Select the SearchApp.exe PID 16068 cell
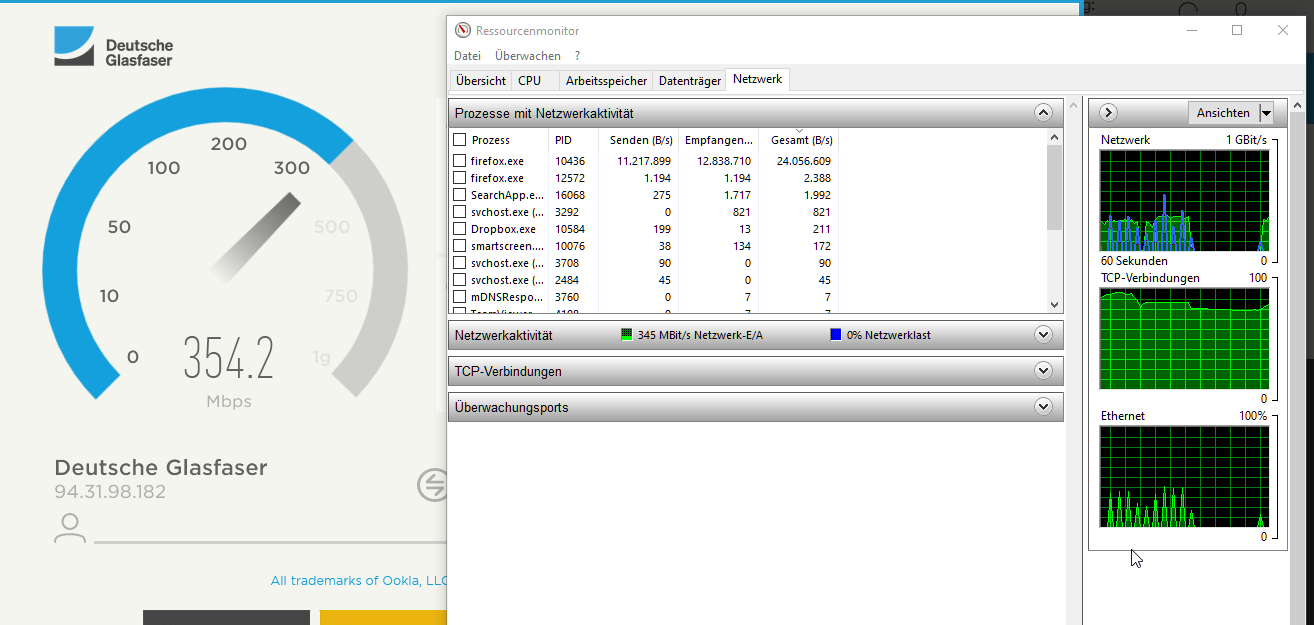The width and height of the screenshot is (1314, 625). click(x=570, y=195)
